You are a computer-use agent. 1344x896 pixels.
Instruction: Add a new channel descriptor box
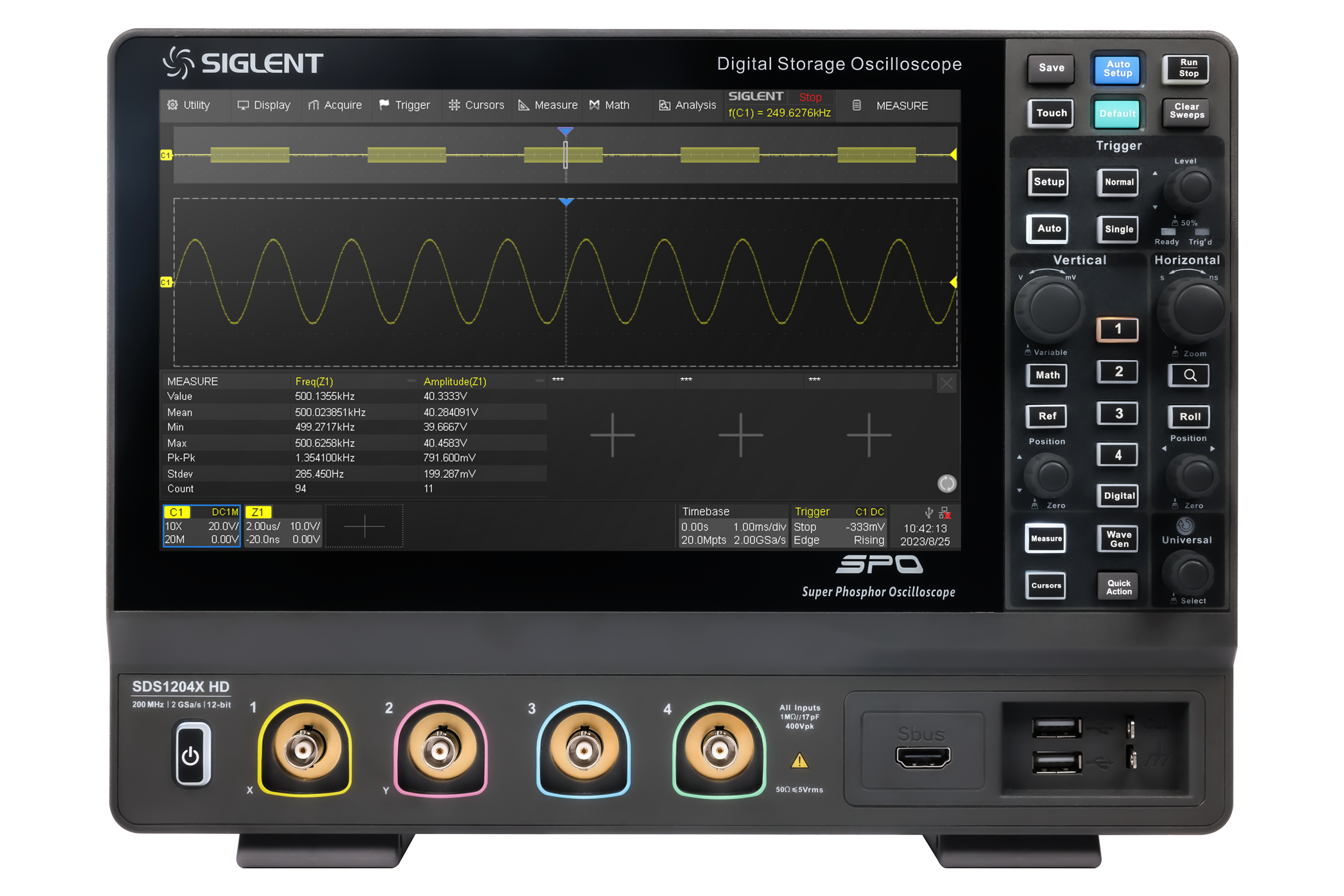(x=364, y=526)
